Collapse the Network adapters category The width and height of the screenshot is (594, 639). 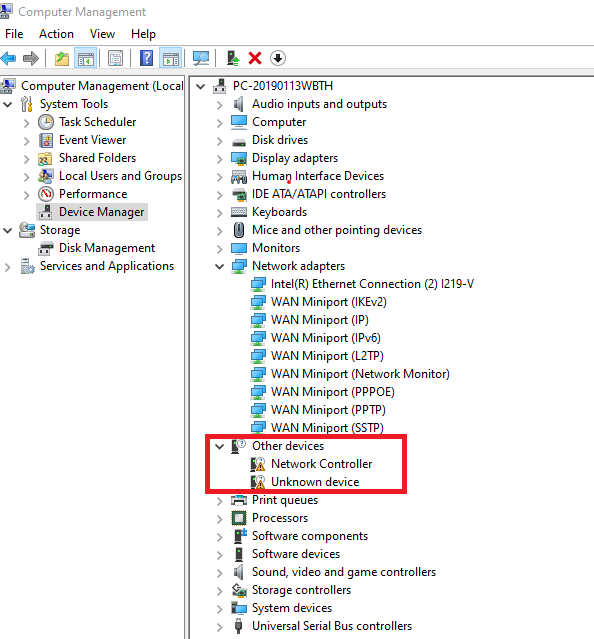[220, 267]
